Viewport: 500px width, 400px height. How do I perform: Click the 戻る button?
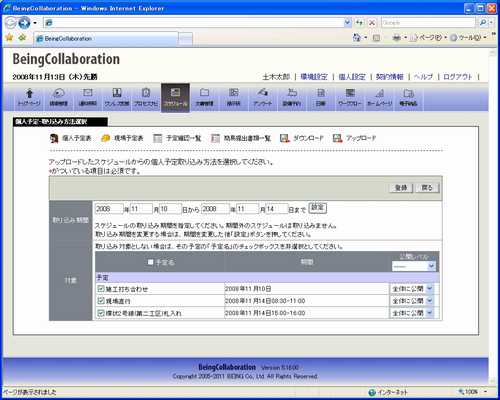click(x=427, y=188)
